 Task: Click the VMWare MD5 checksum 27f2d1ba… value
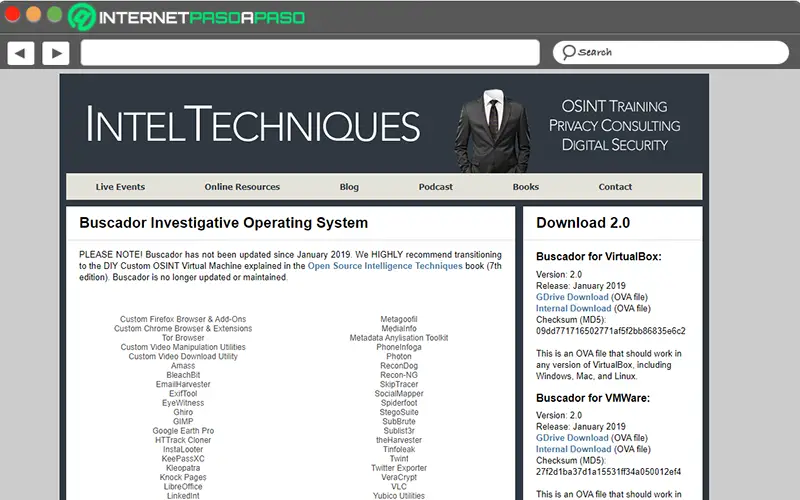tap(608, 471)
